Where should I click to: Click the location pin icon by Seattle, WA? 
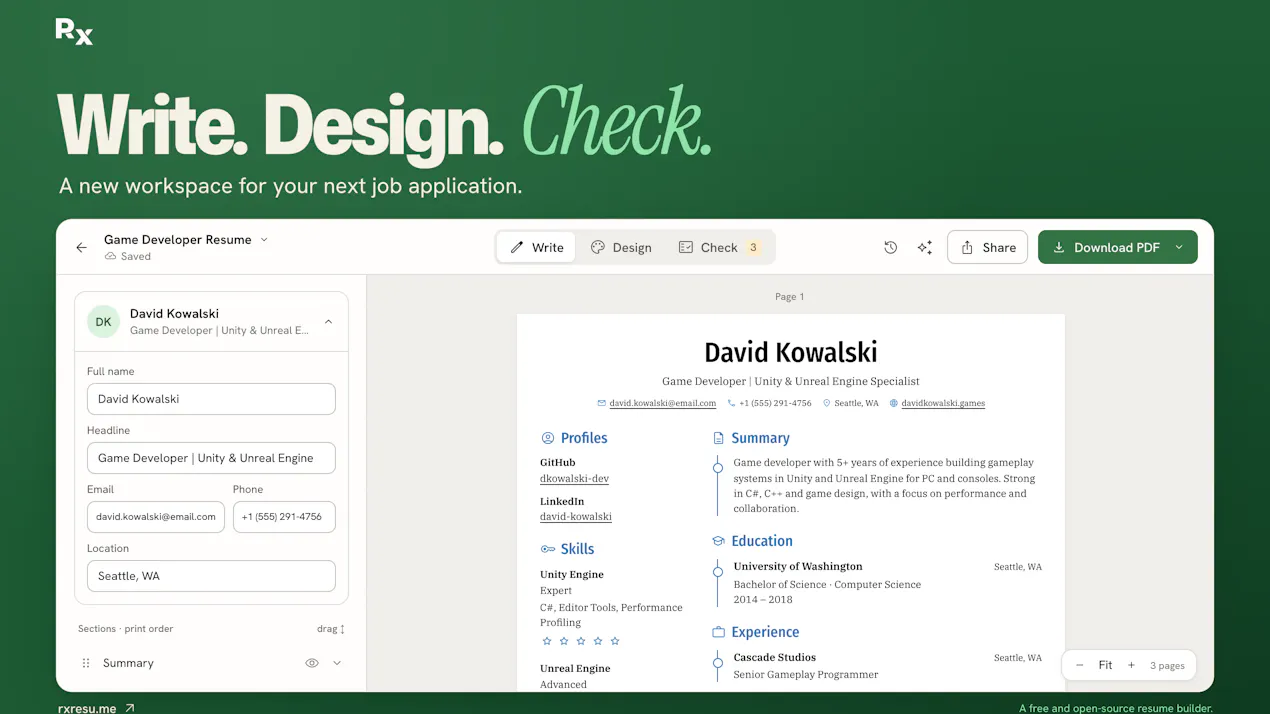827,403
